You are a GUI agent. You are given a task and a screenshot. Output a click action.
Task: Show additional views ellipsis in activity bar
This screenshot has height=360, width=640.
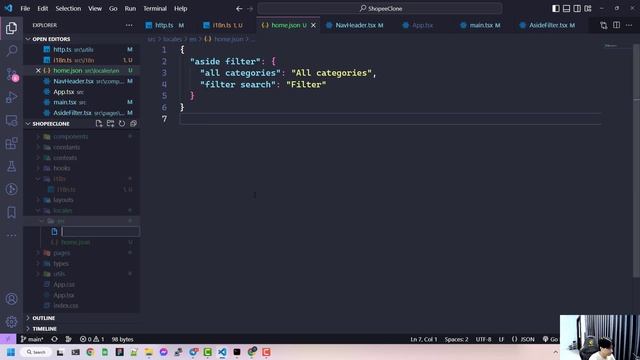11,235
